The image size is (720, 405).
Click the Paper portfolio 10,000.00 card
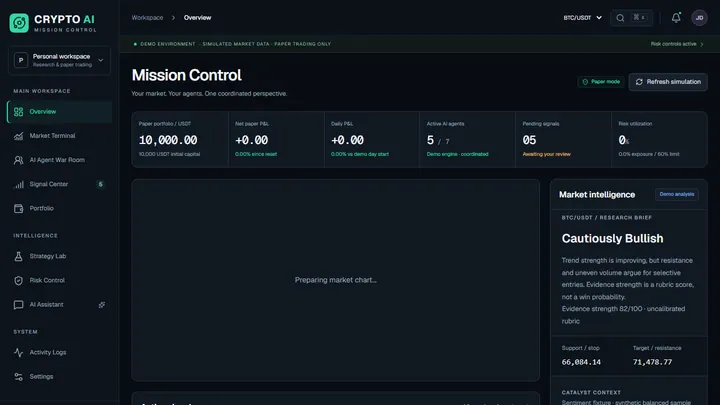pyautogui.click(x=180, y=140)
